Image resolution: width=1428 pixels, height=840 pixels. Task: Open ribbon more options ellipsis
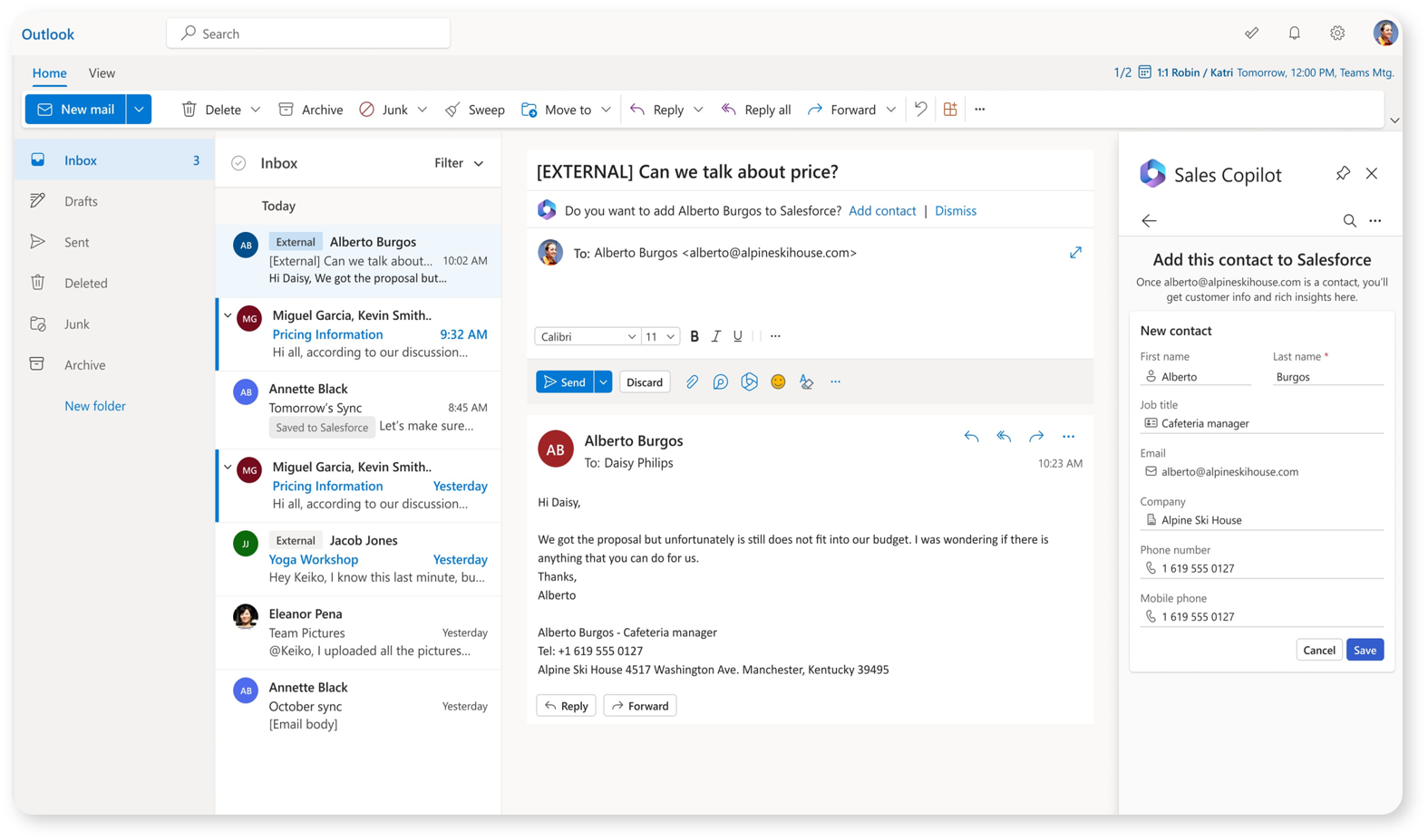(x=979, y=110)
